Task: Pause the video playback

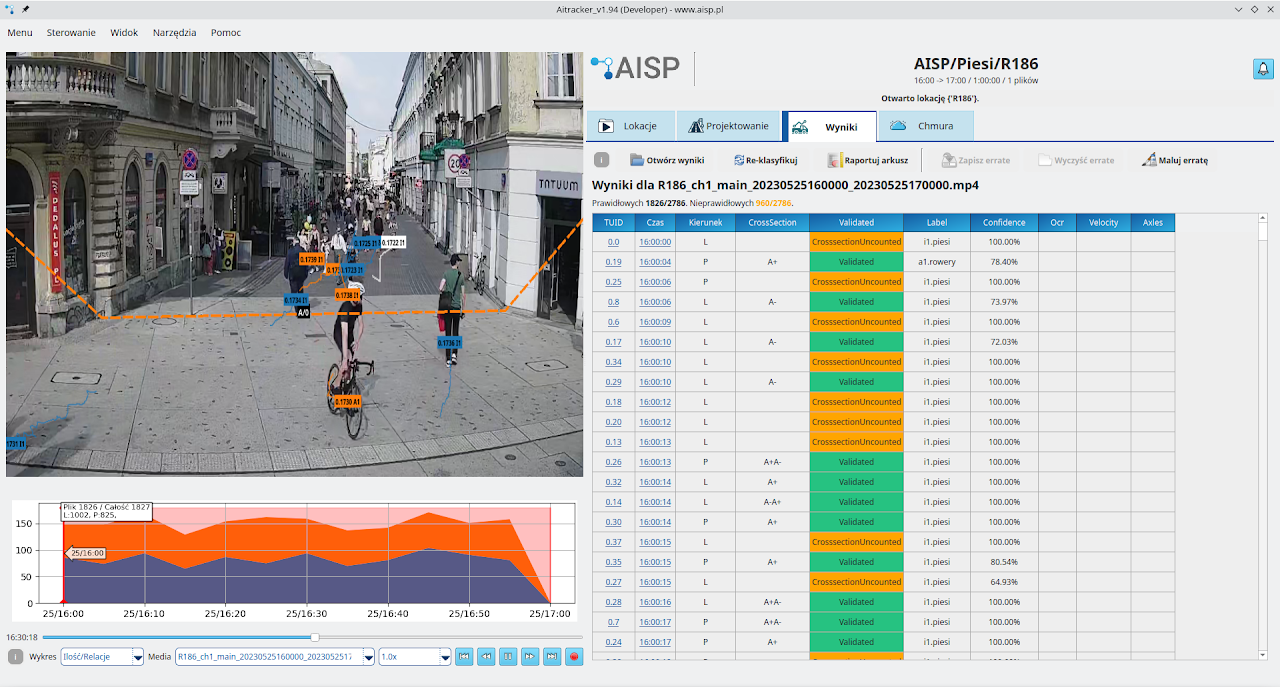Action: (508, 657)
